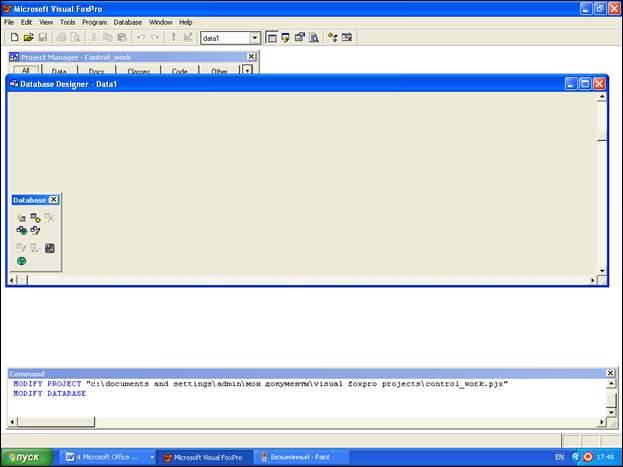Click the Database Designer scroll right arrow
The width and height of the screenshot is (623, 467).
point(592,280)
